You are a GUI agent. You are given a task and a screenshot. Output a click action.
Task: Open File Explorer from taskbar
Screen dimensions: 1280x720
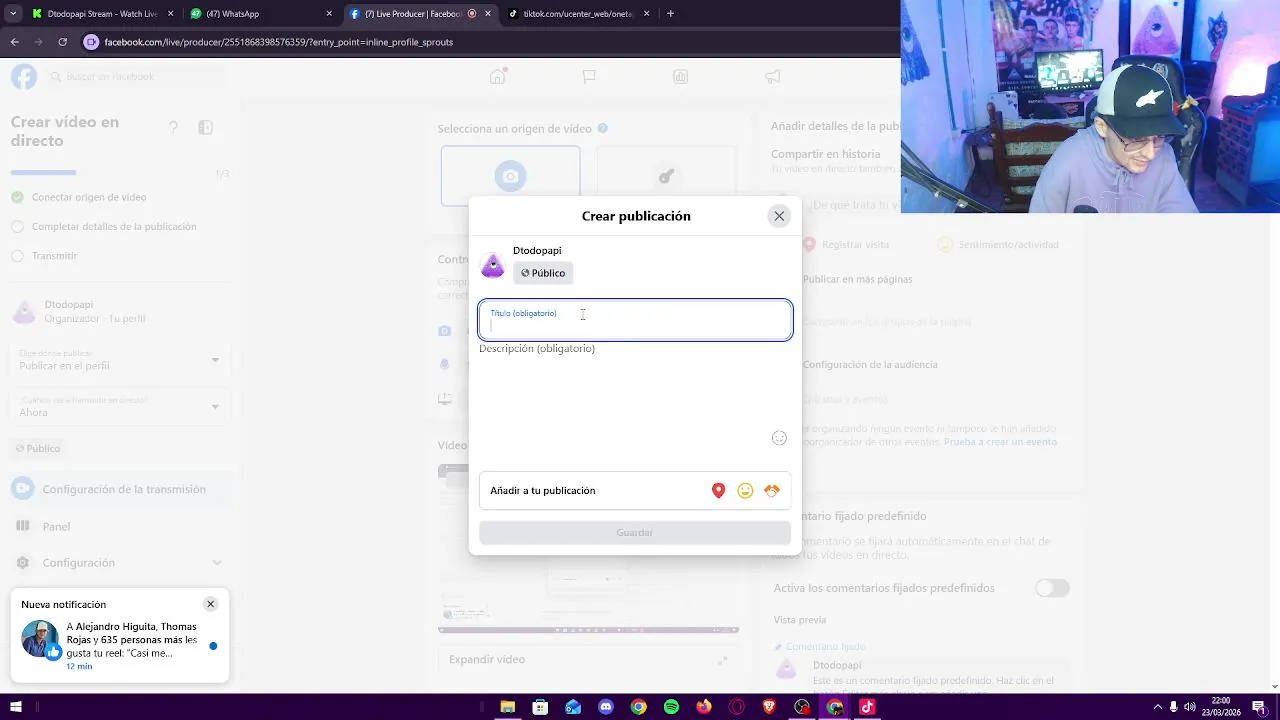click(x=507, y=707)
